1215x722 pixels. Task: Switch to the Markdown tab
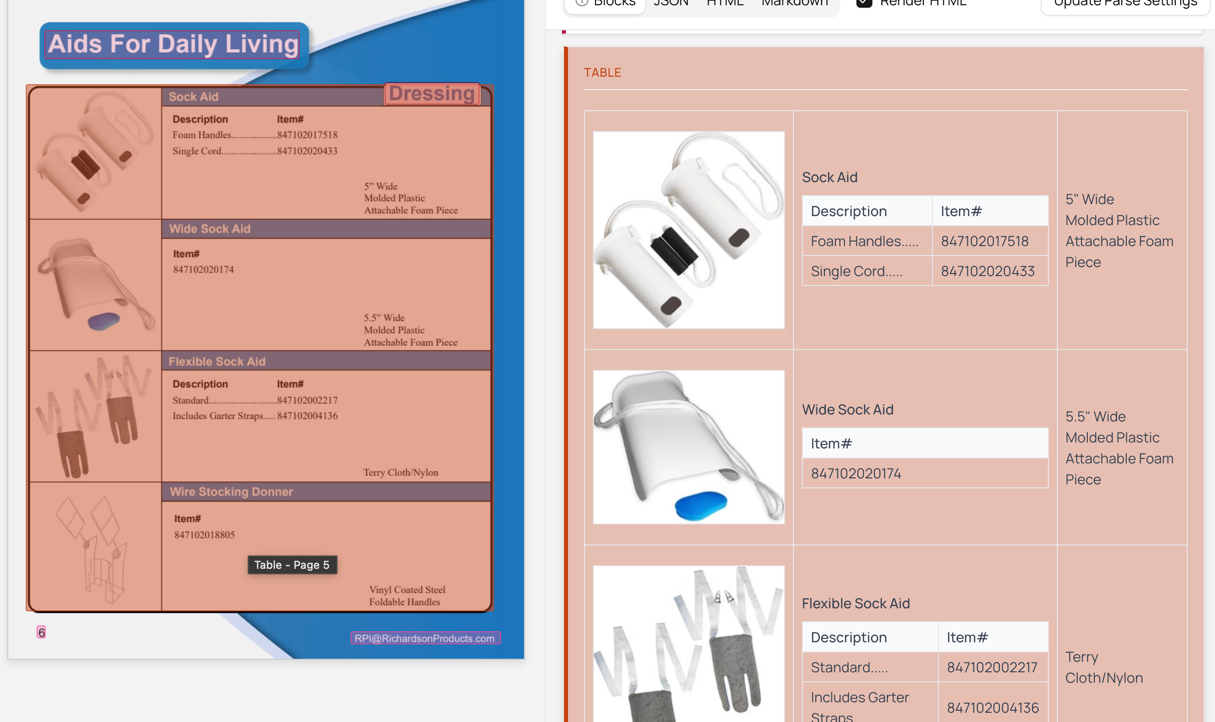coord(795,3)
